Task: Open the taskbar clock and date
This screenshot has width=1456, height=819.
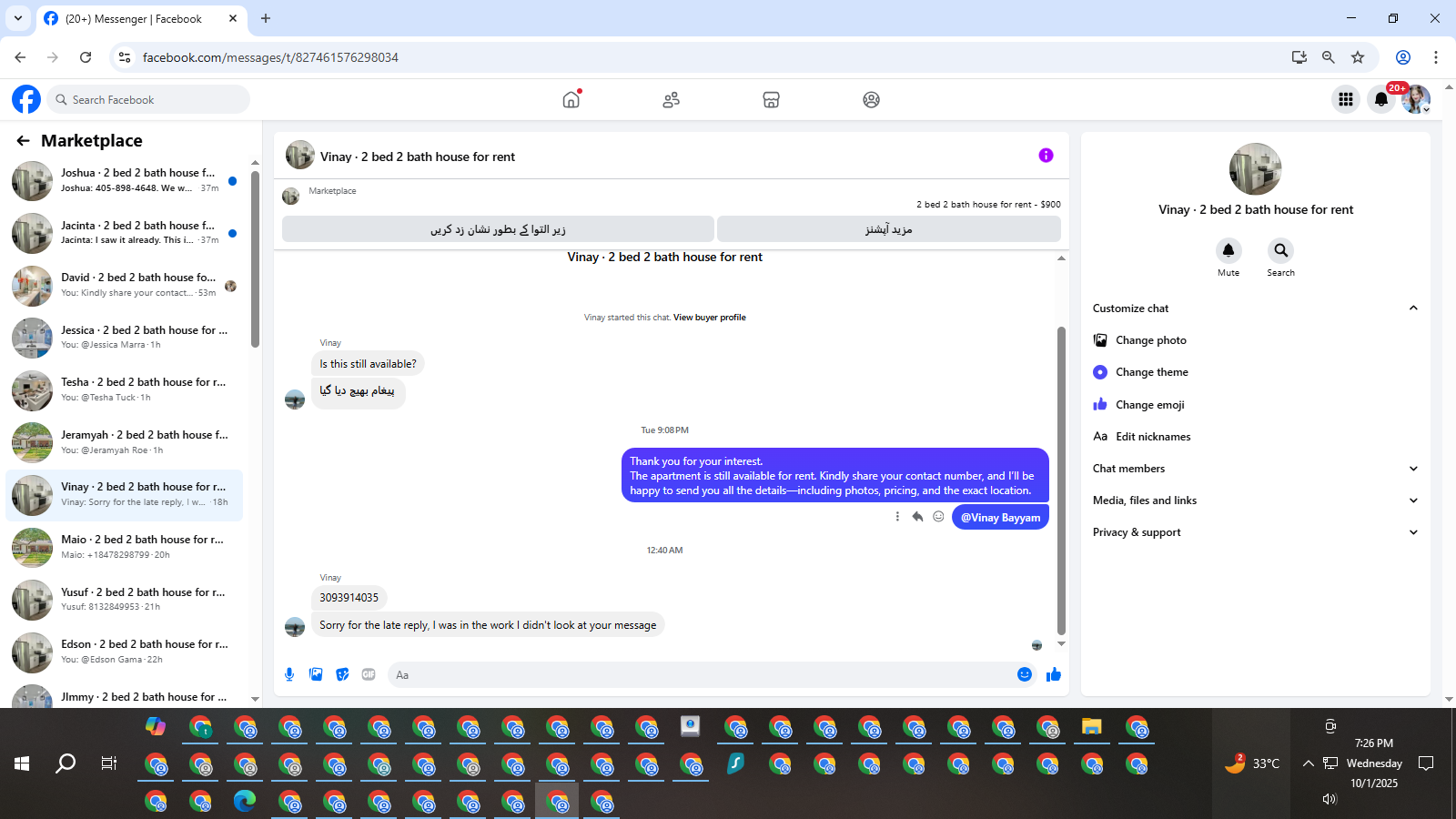Action: 1374,763
